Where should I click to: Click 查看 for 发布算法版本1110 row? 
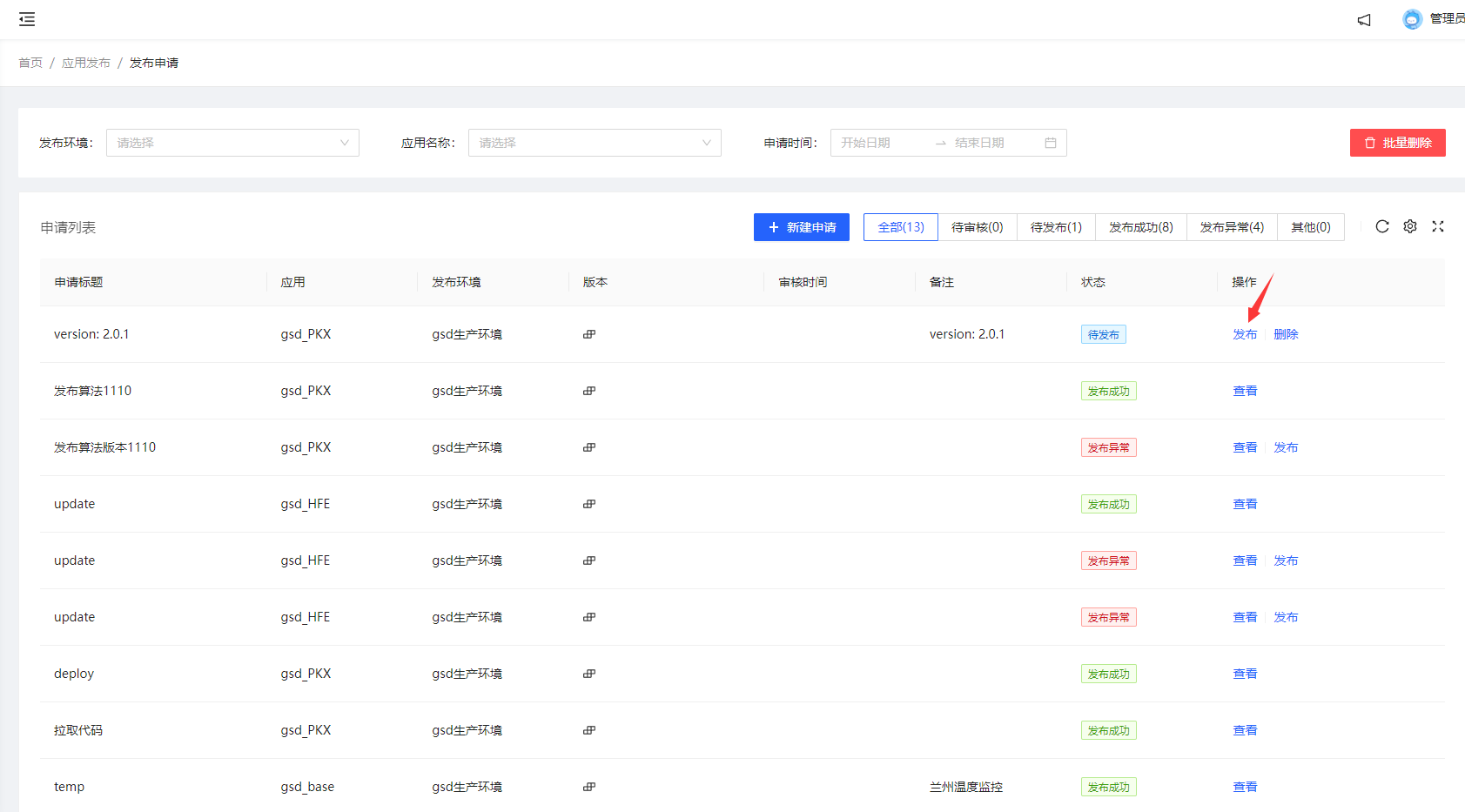(x=1245, y=447)
